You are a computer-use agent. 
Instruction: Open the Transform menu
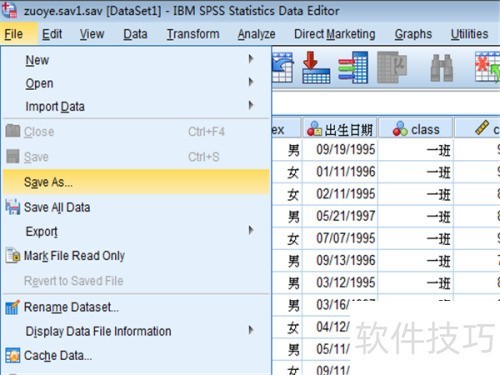tap(193, 34)
